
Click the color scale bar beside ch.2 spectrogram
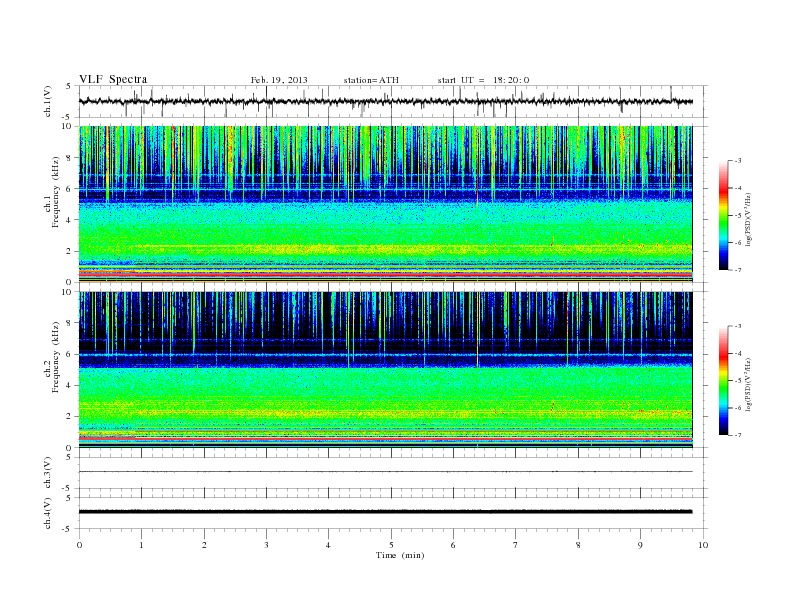point(724,380)
